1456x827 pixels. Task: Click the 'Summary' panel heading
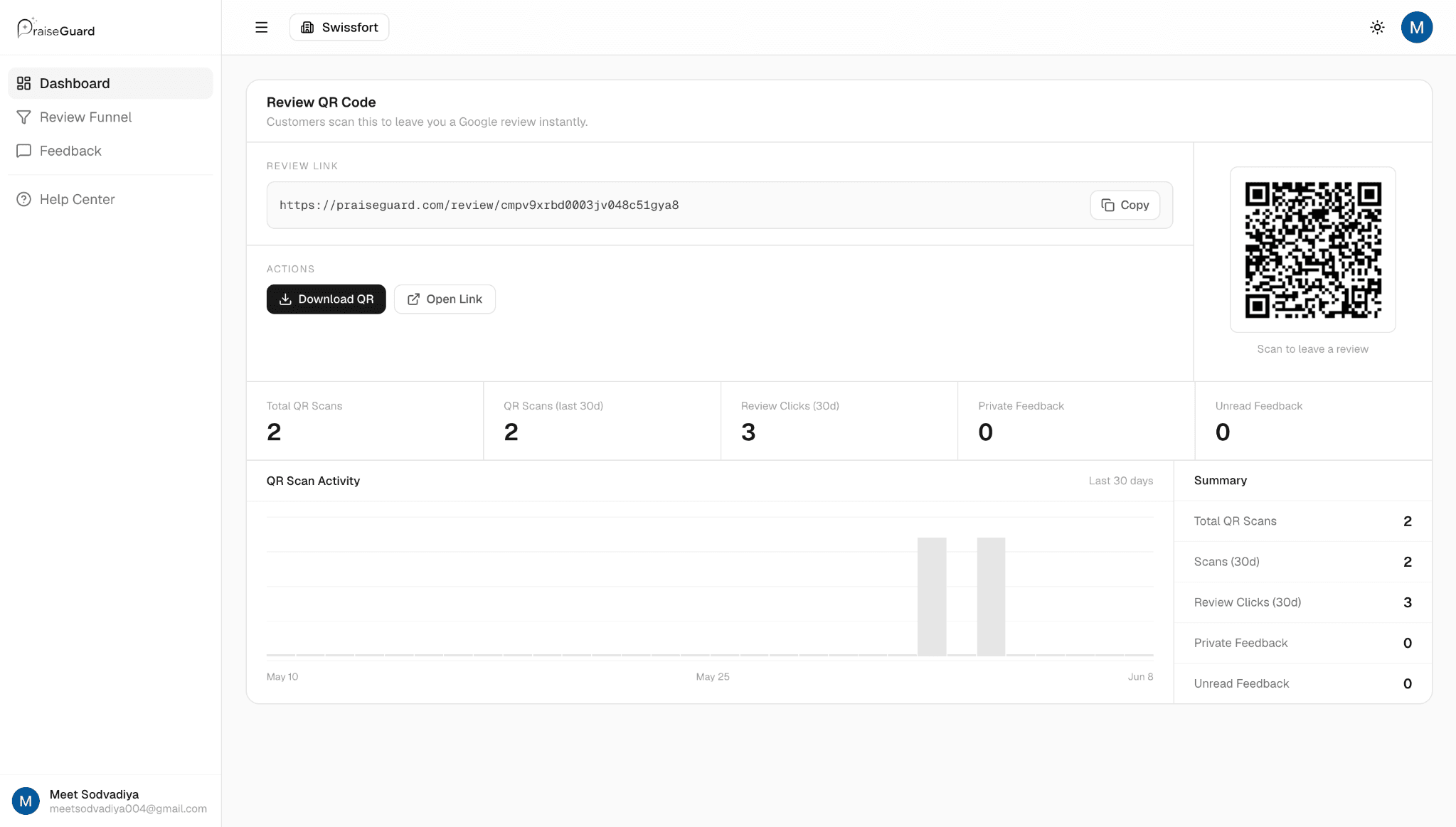(x=1220, y=480)
